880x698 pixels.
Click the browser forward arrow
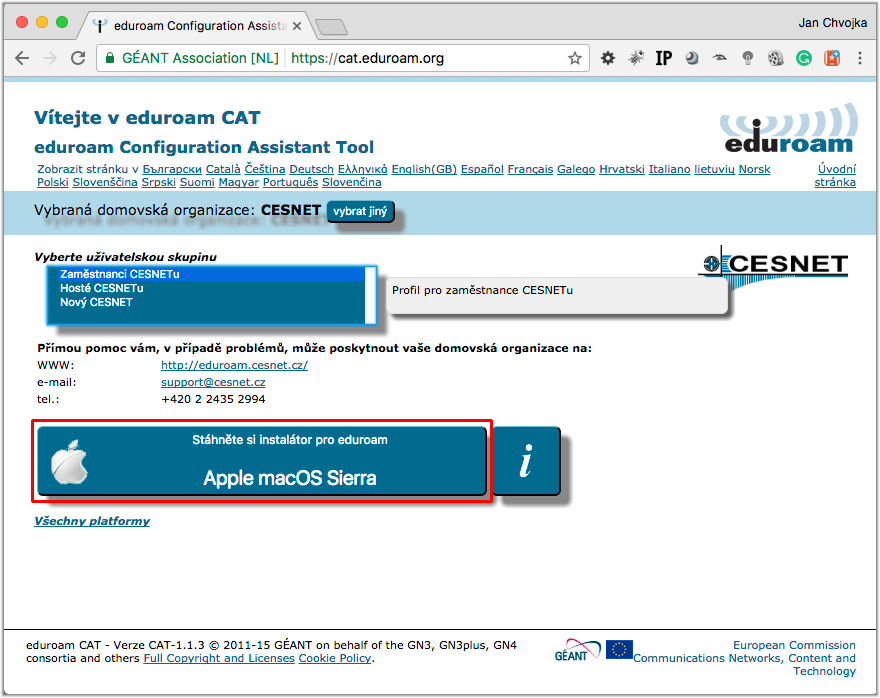pyautogui.click(x=50, y=58)
